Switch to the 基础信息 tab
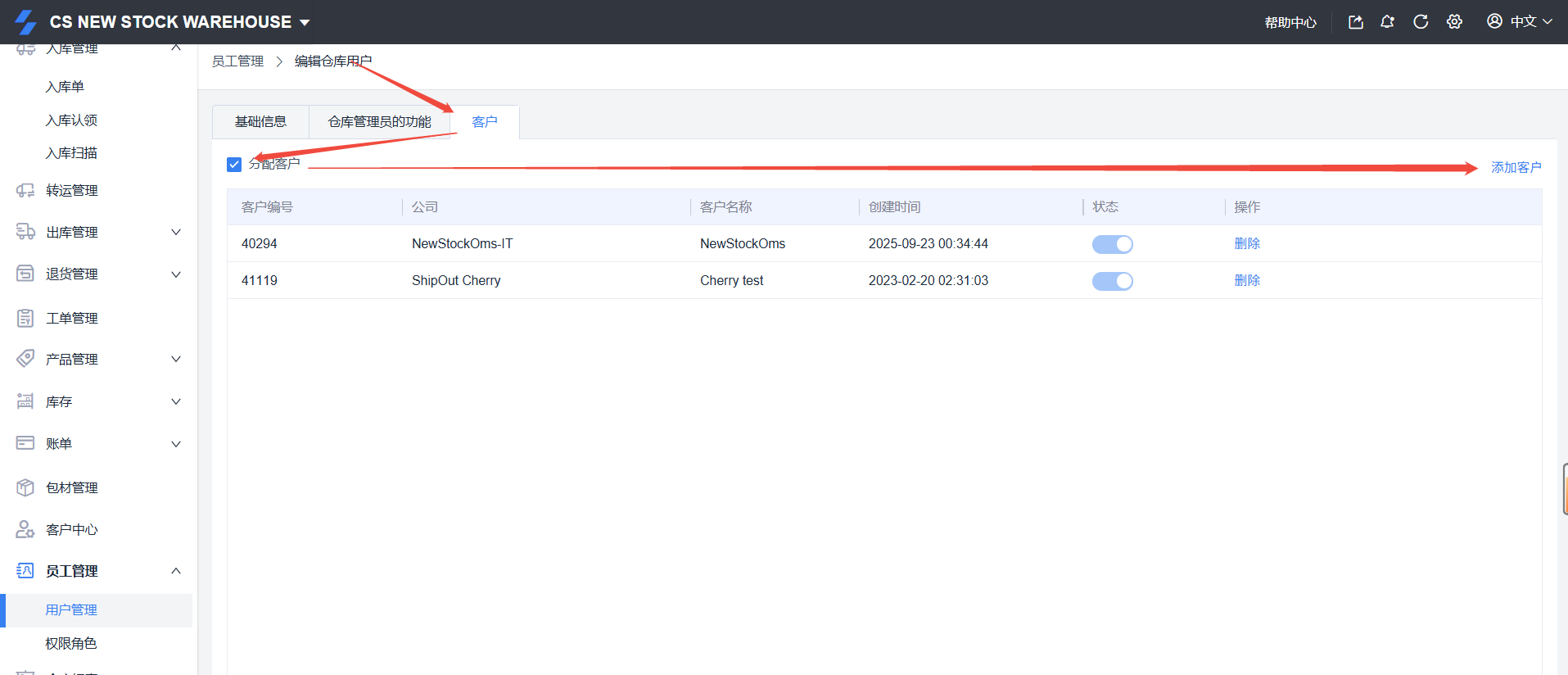Viewport: 1568px width, 675px height. [x=260, y=122]
